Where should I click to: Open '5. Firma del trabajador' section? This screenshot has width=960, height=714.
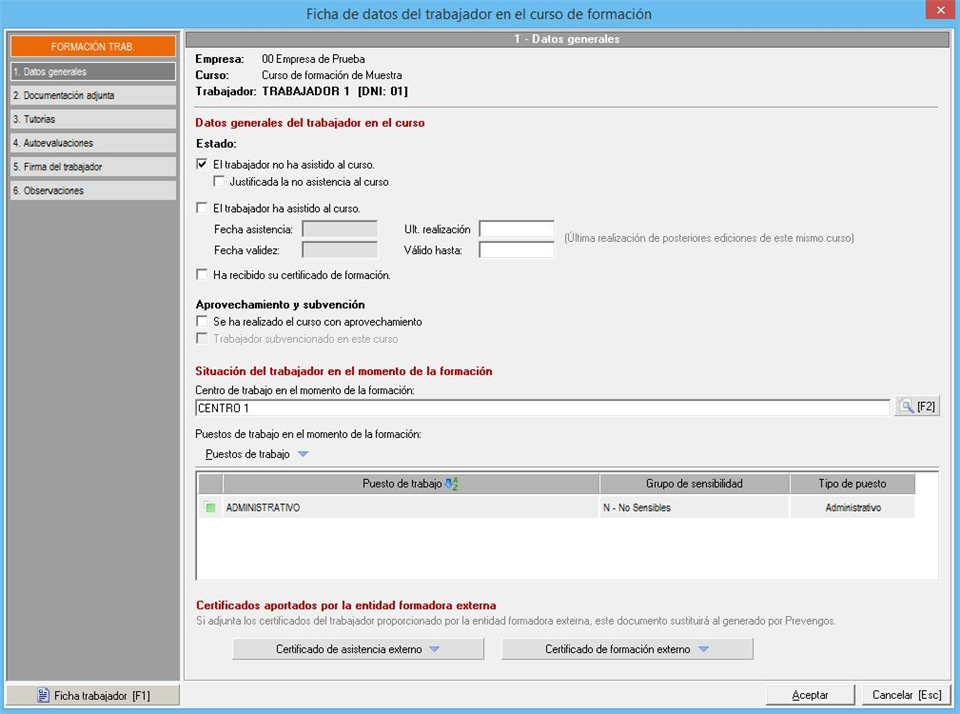click(93, 167)
